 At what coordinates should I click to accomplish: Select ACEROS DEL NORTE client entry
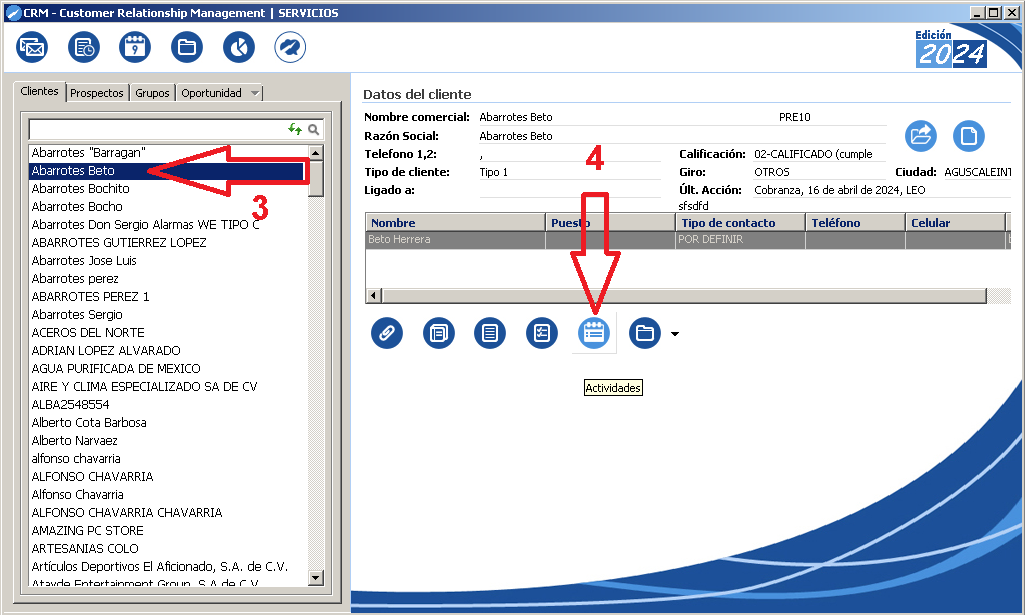[x=88, y=333]
